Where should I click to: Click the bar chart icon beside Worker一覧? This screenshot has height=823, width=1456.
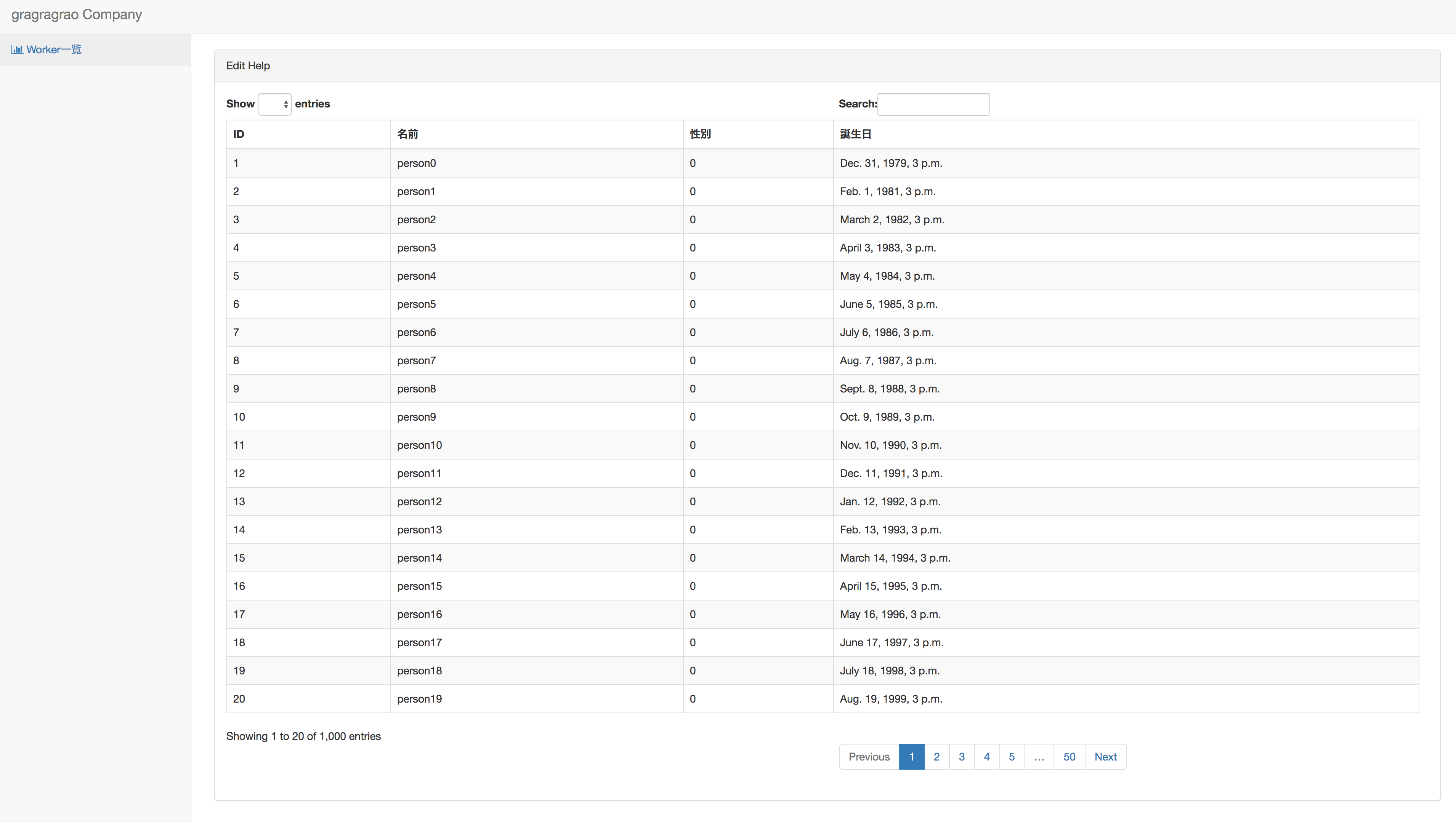click(x=17, y=50)
